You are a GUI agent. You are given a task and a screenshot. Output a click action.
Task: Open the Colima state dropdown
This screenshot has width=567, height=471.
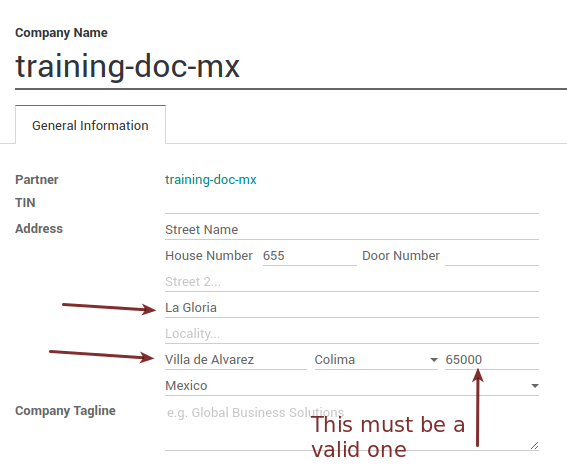376,360
